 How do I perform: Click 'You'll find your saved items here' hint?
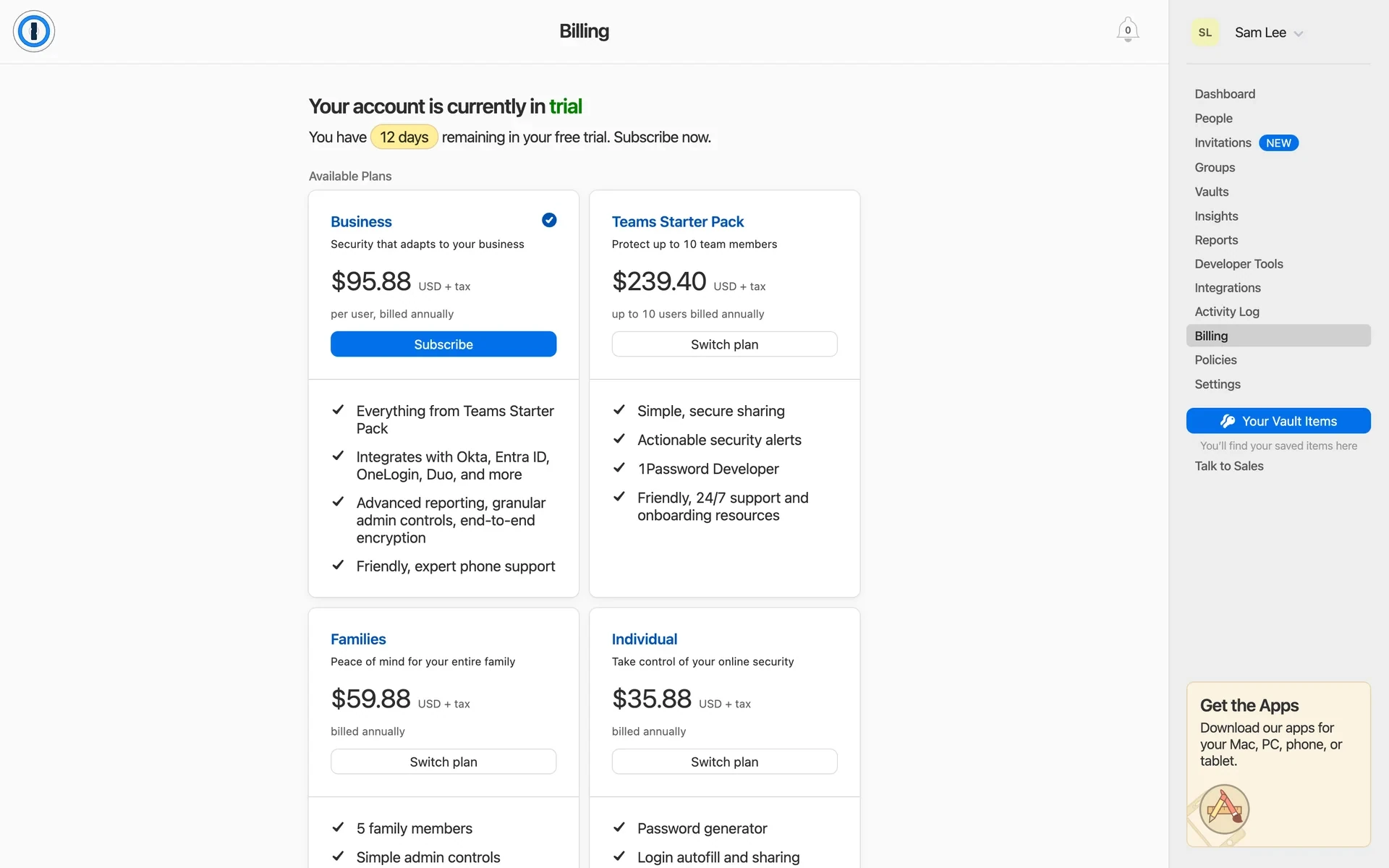(1278, 446)
